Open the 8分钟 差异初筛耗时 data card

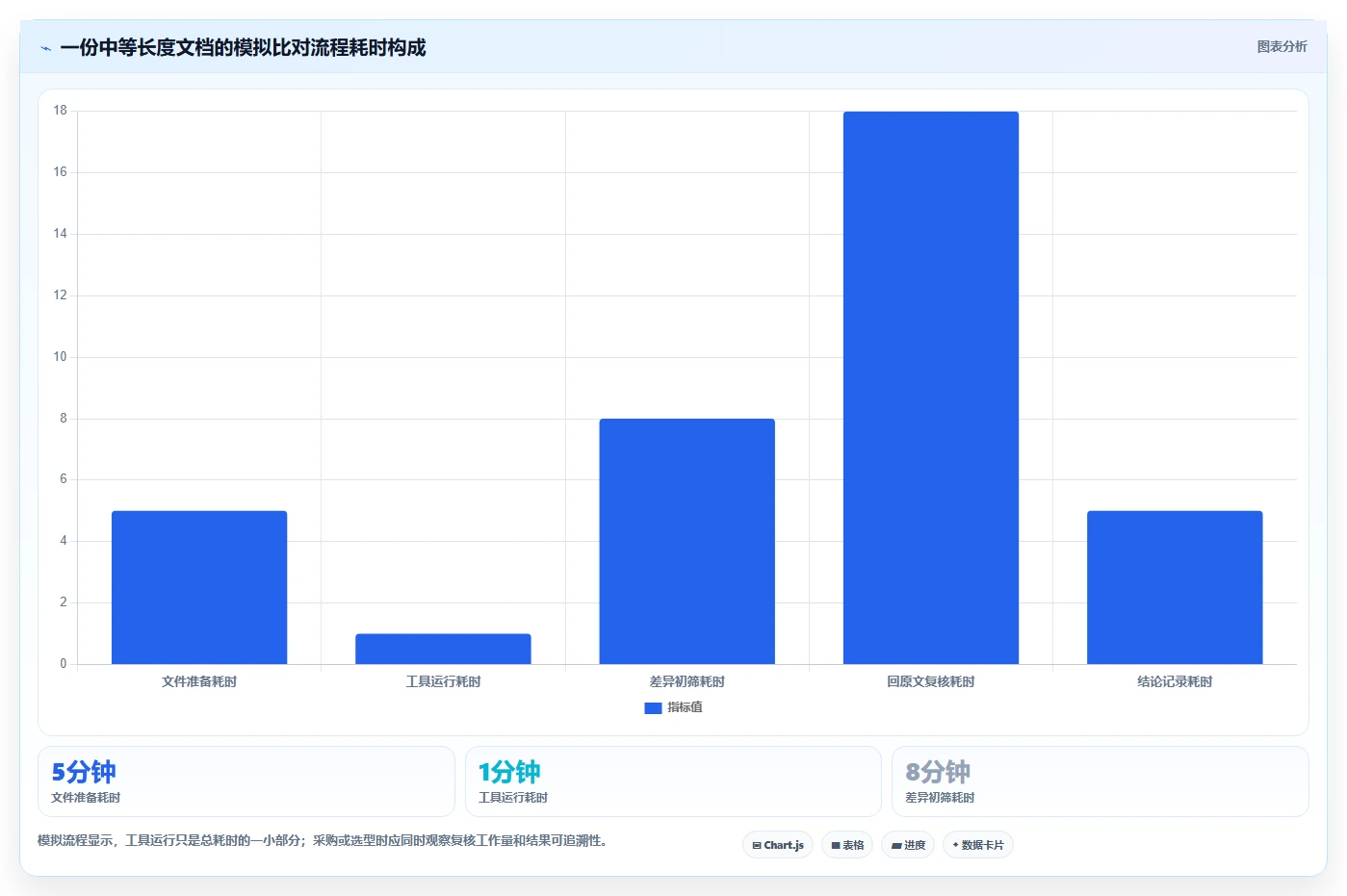pyautogui.click(x=1101, y=781)
